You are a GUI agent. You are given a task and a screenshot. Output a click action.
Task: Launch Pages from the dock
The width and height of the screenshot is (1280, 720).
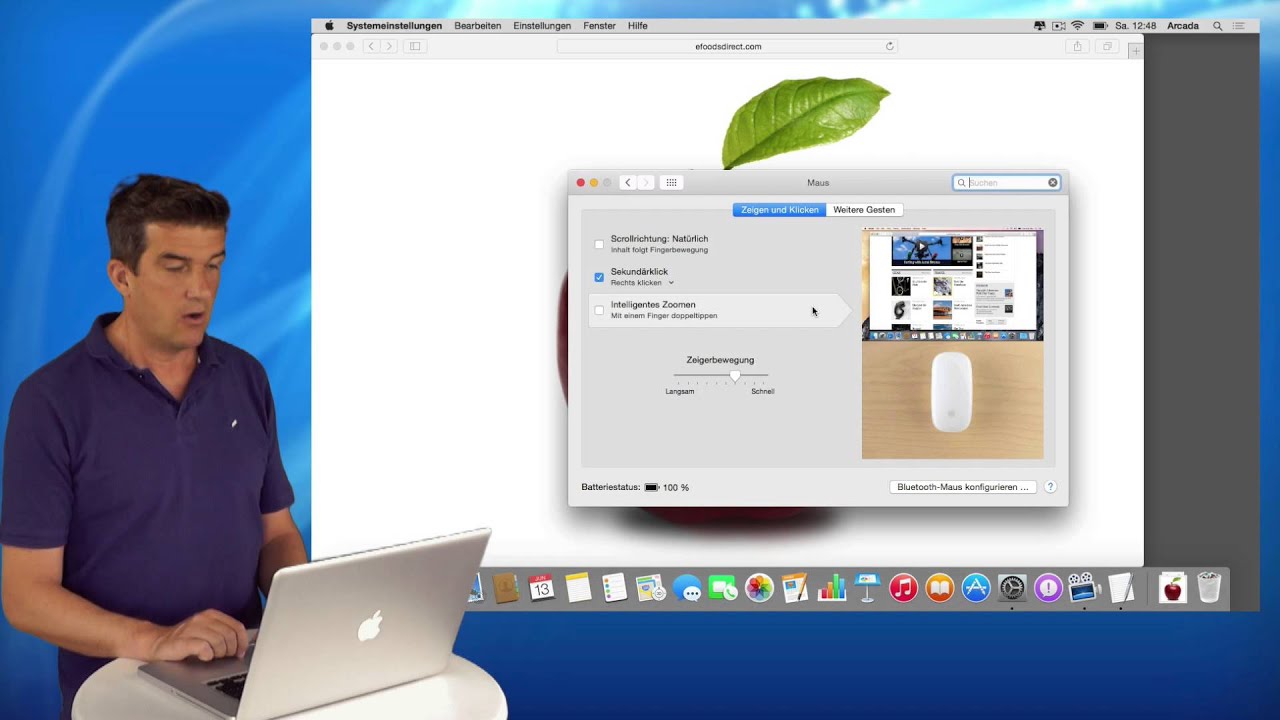tap(795, 588)
